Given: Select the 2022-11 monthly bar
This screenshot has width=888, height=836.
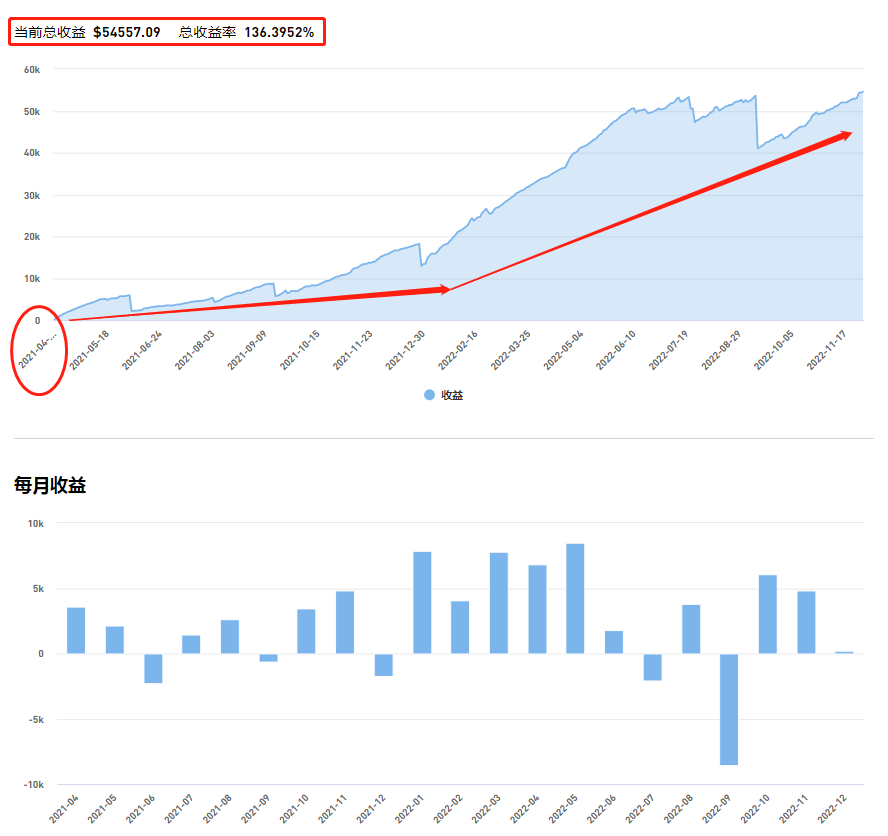Looking at the screenshot, I should [x=806, y=622].
